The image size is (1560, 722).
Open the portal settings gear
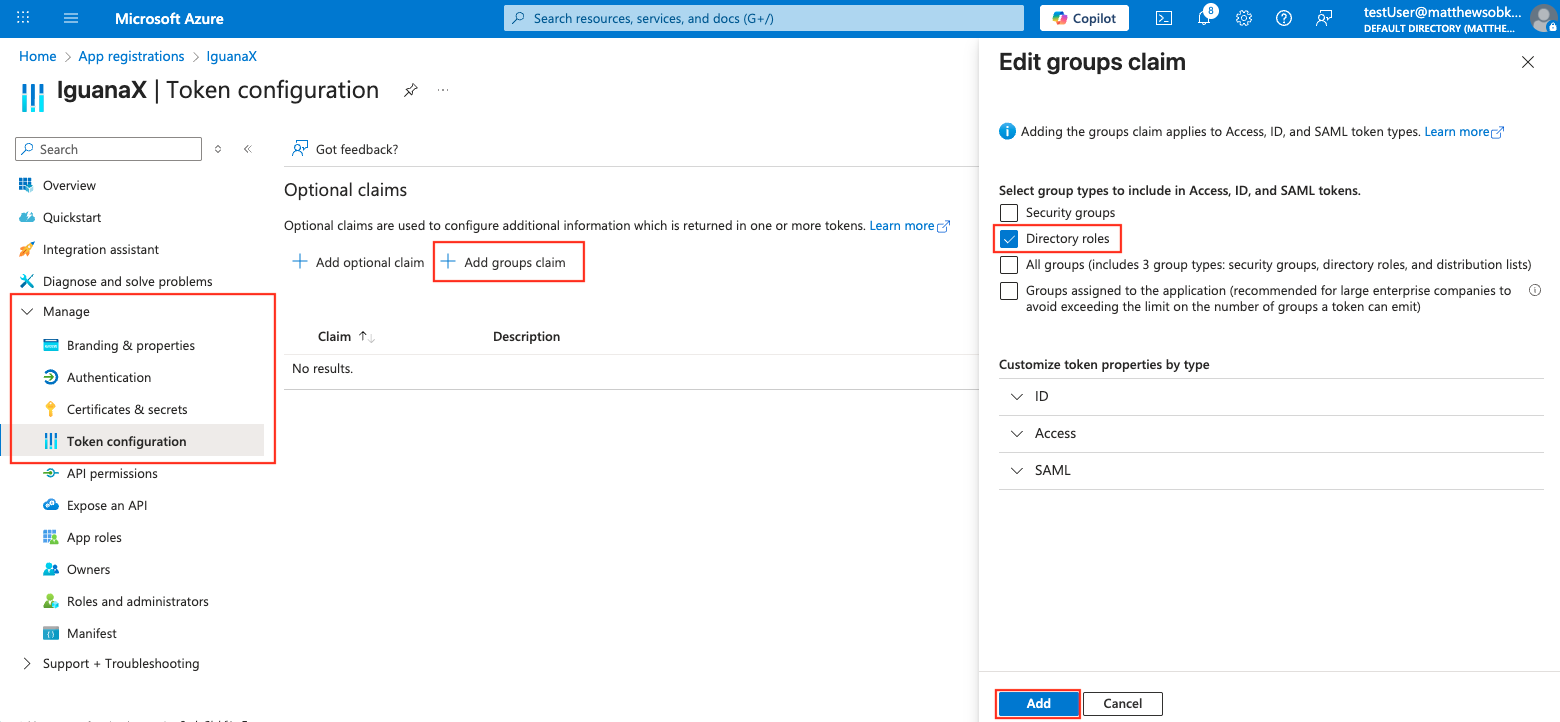pos(1244,18)
